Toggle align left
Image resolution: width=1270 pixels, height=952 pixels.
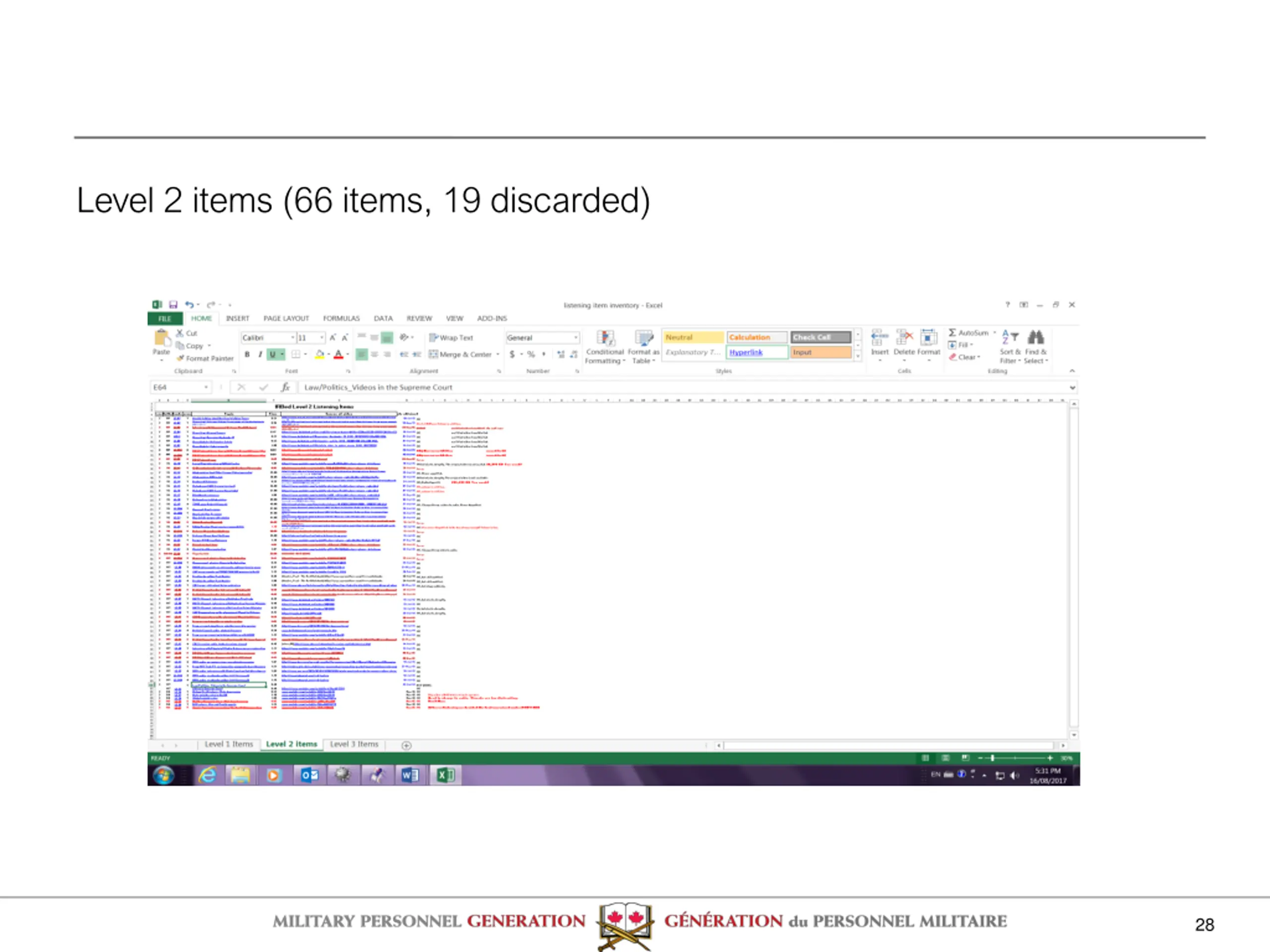click(x=362, y=355)
